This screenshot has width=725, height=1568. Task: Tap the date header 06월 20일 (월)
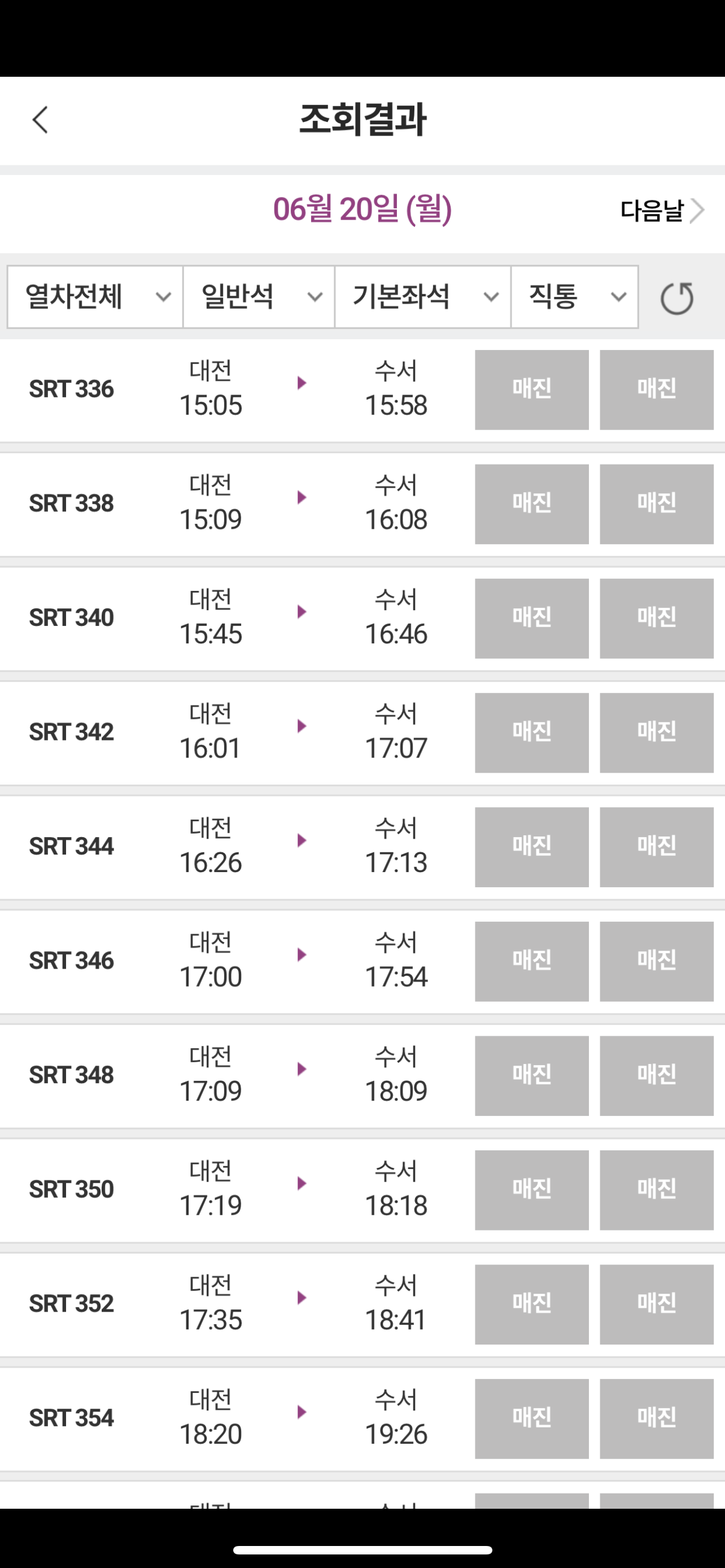[x=362, y=209]
